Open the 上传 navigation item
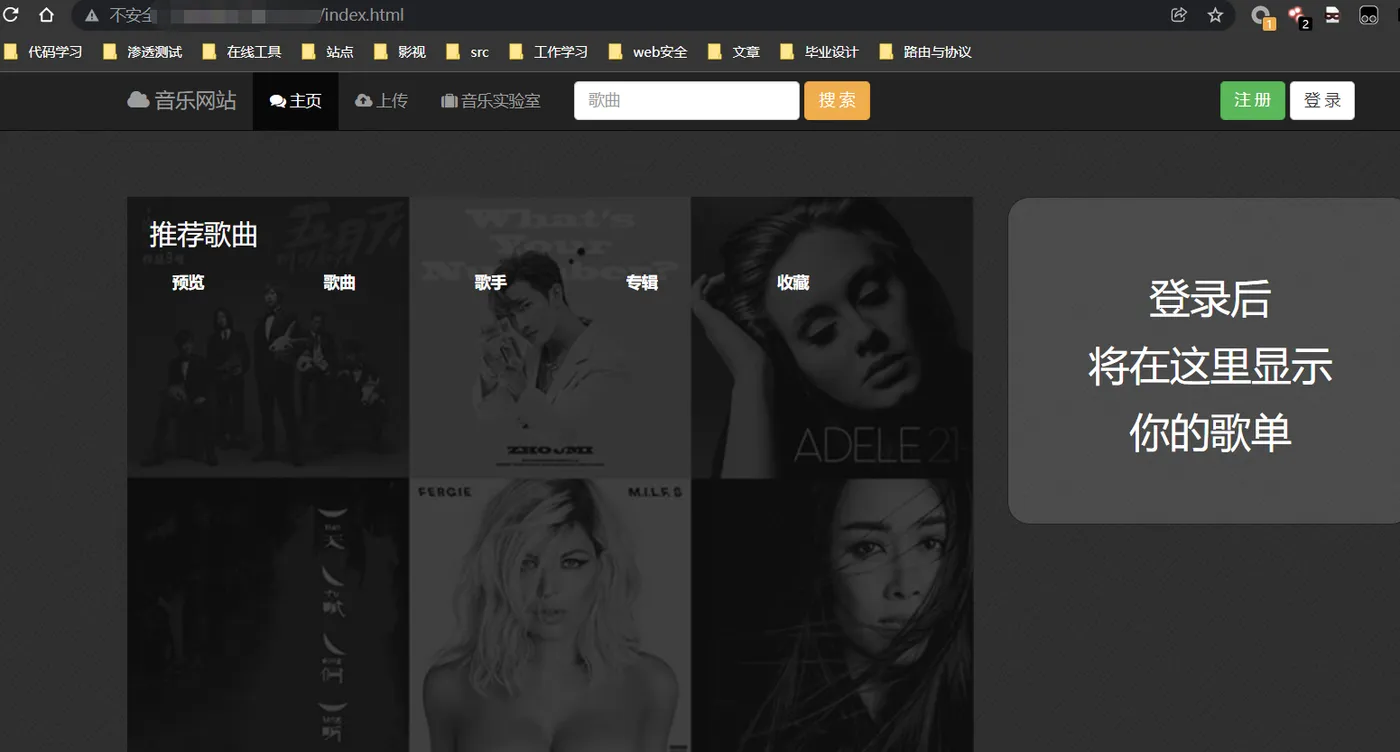The height and width of the screenshot is (752, 1400). click(382, 101)
